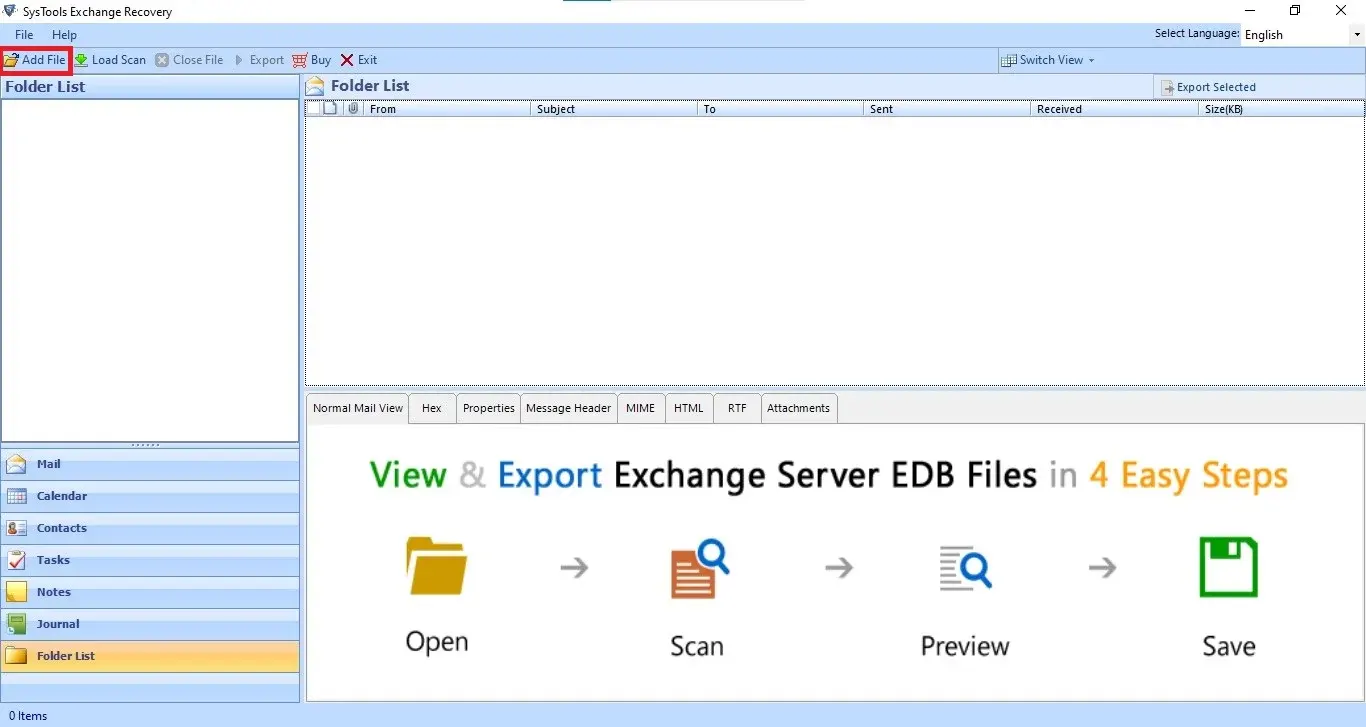Open the File menu
Screen dimensions: 1366x727
point(24,35)
